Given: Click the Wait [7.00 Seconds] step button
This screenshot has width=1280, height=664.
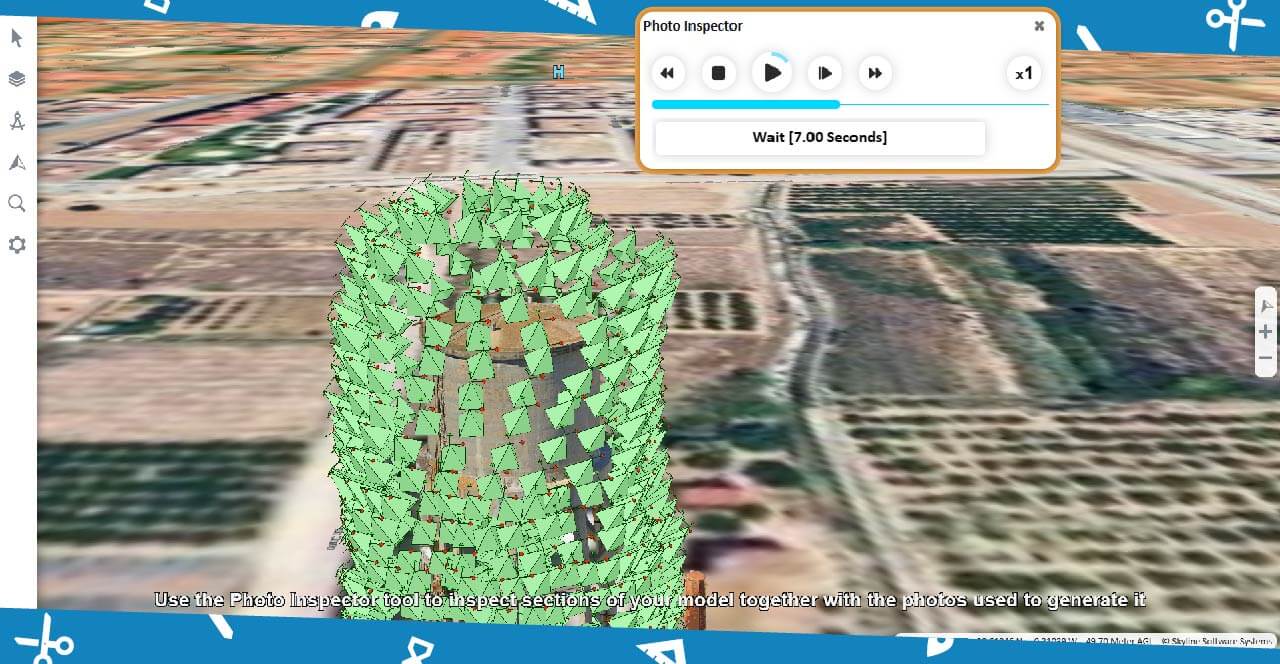Looking at the screenshot, I should [819, 137].
